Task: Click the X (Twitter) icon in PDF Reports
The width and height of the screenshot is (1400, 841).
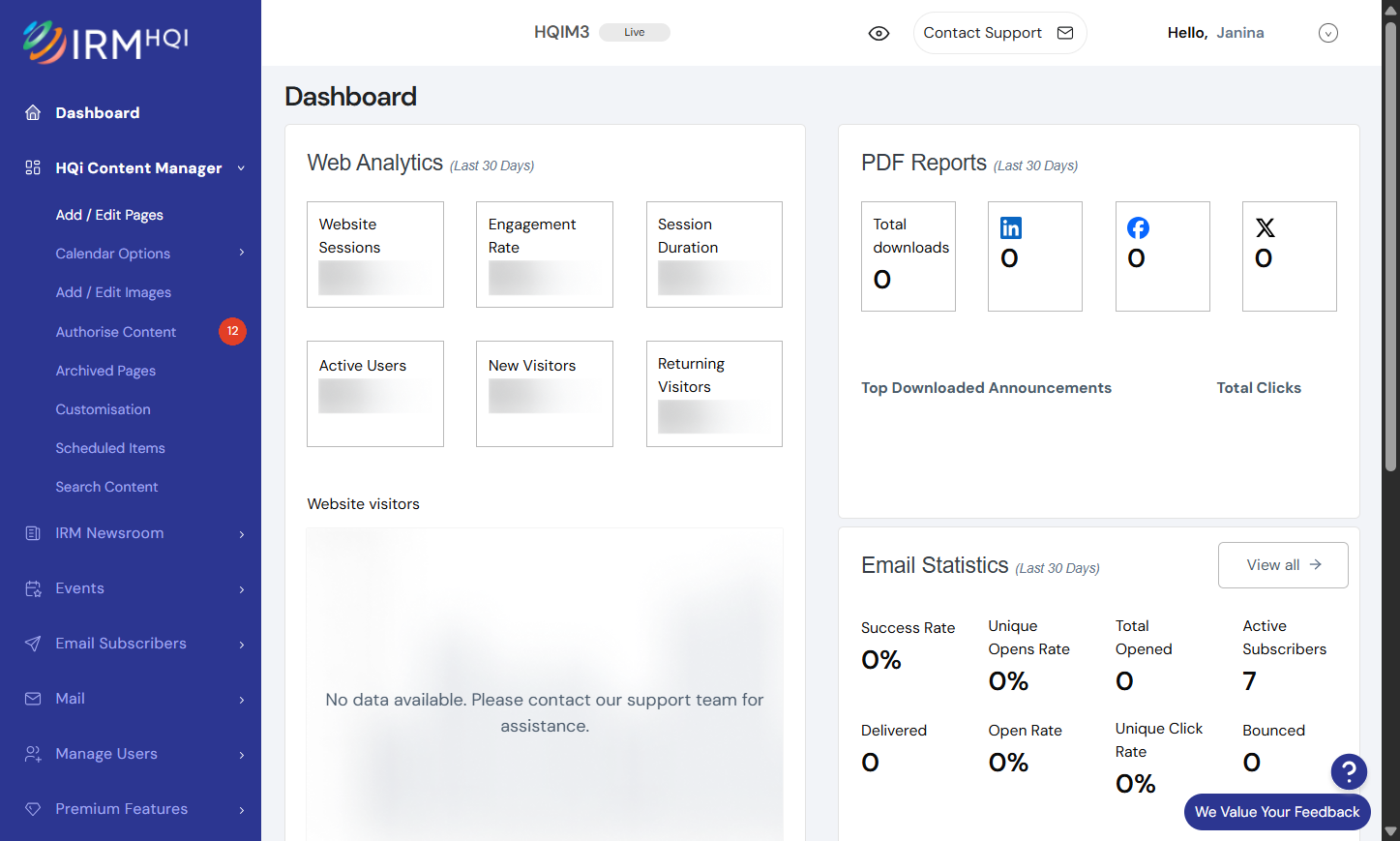Action: pos(1265,227)
